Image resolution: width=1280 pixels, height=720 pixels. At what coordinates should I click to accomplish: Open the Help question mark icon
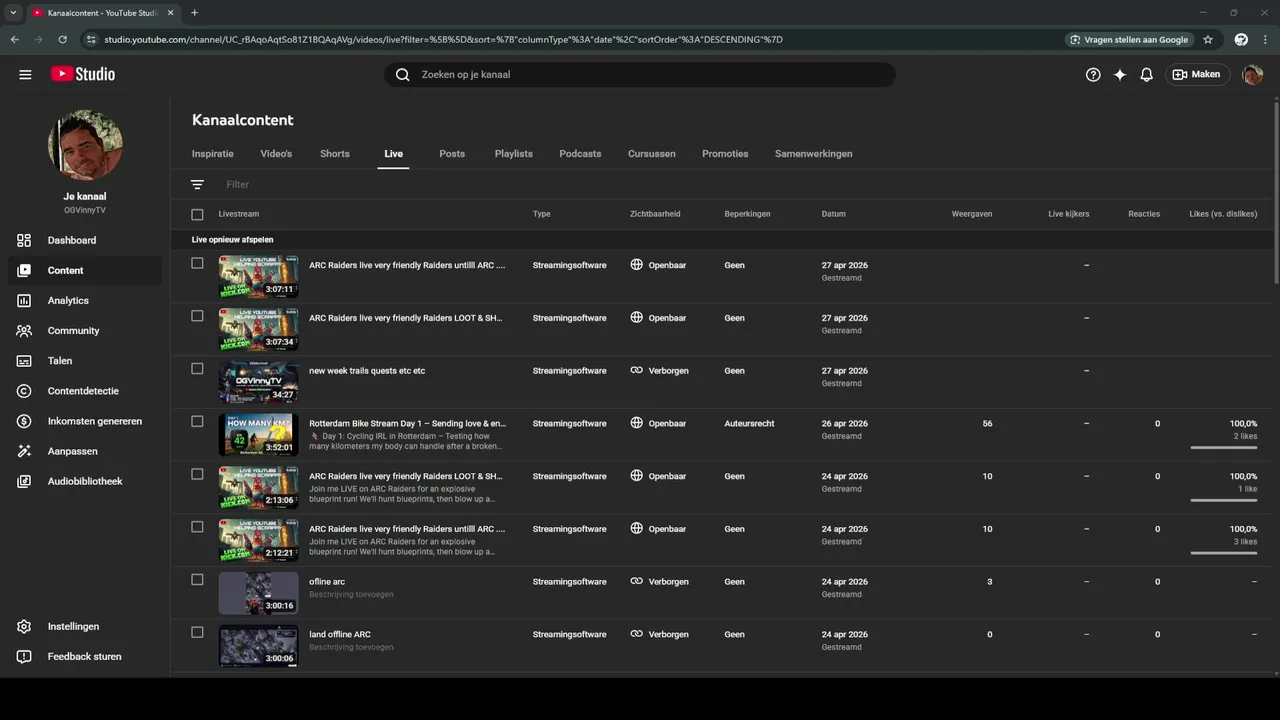[1093, 74]
